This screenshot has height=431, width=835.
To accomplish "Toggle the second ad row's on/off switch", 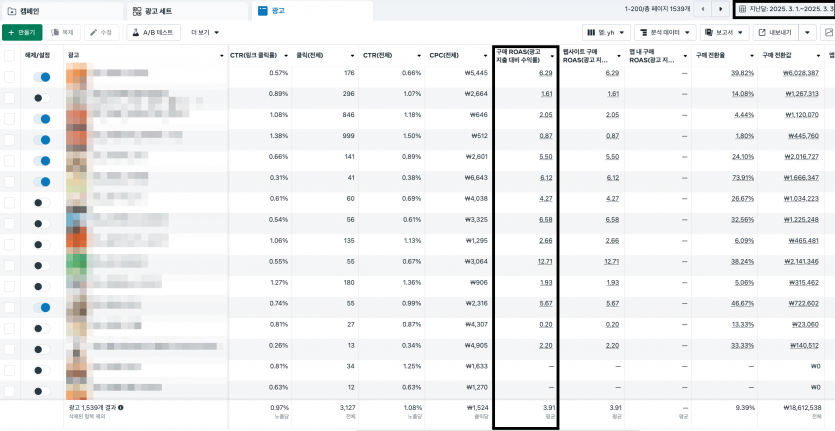I will (42, 98).
